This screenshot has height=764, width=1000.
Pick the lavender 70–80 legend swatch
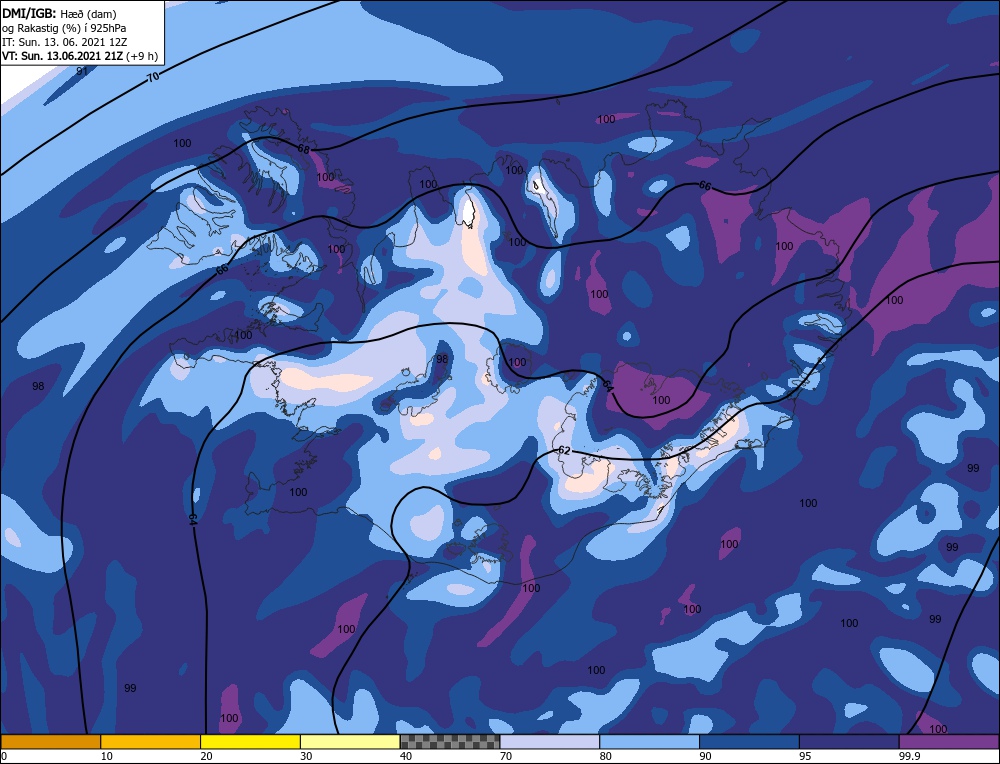(550, 742)
